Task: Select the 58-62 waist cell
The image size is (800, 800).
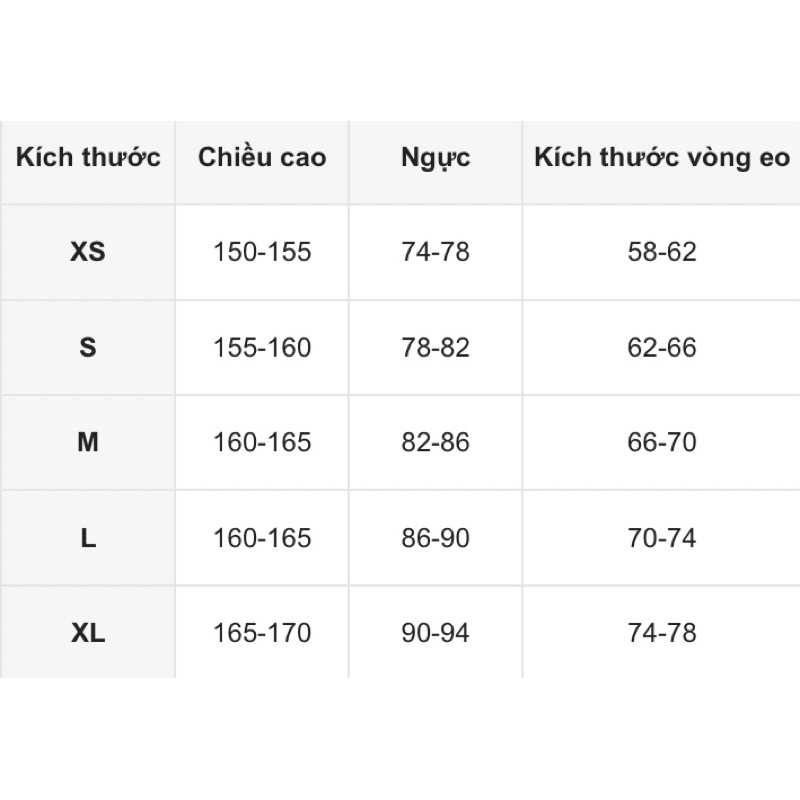Action: point(662,252)
